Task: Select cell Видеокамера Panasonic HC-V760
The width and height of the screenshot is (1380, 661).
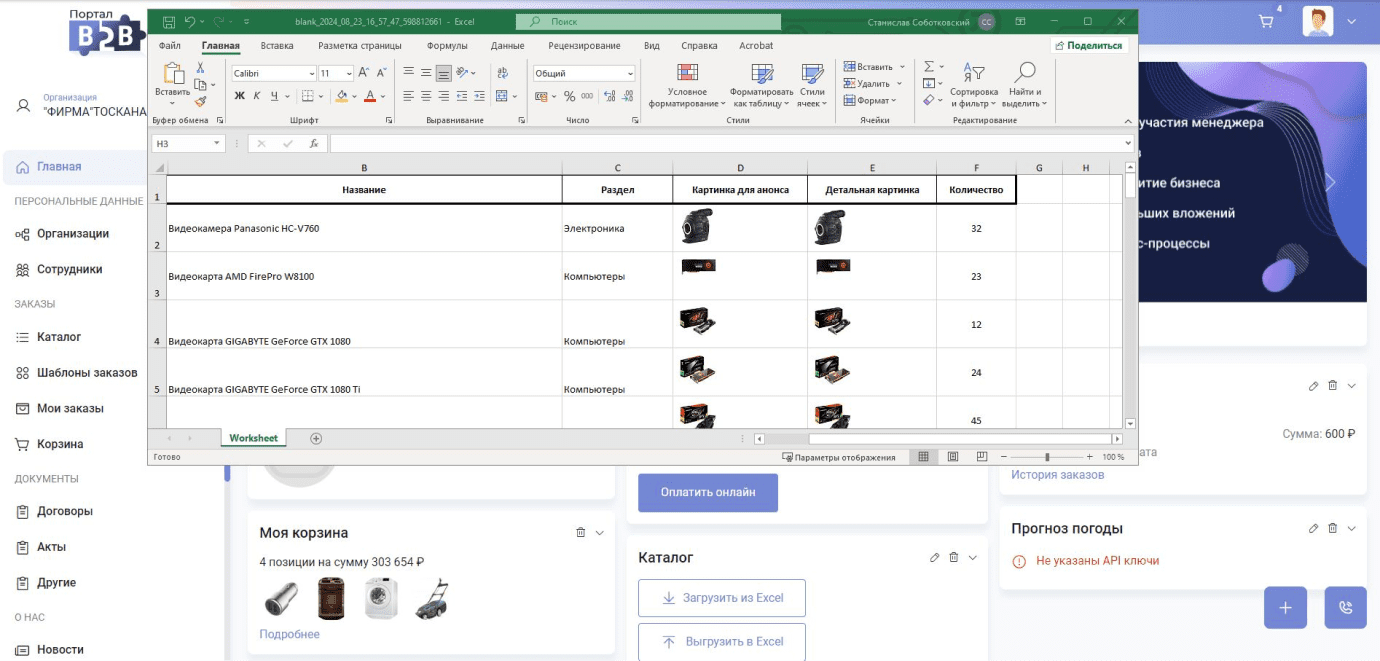Action: click(364, 228)
